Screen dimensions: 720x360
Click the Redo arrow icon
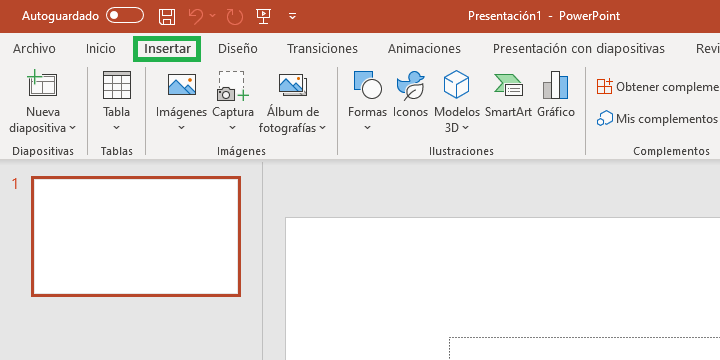point(235,17)
